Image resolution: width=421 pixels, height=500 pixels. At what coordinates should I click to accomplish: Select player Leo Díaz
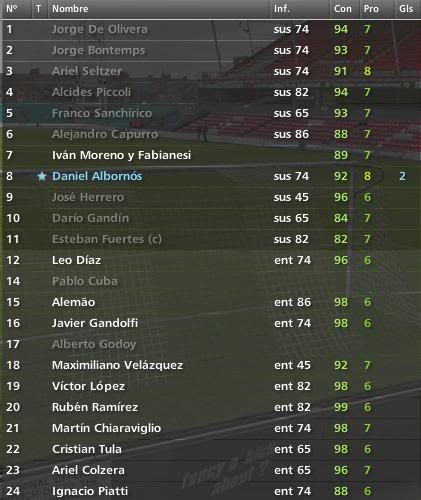coord(76,260)
